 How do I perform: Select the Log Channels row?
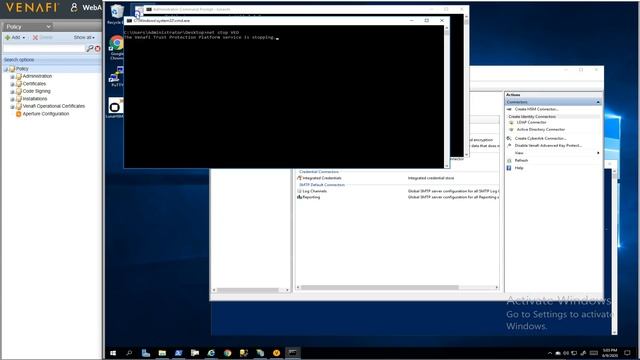(398, 191)
